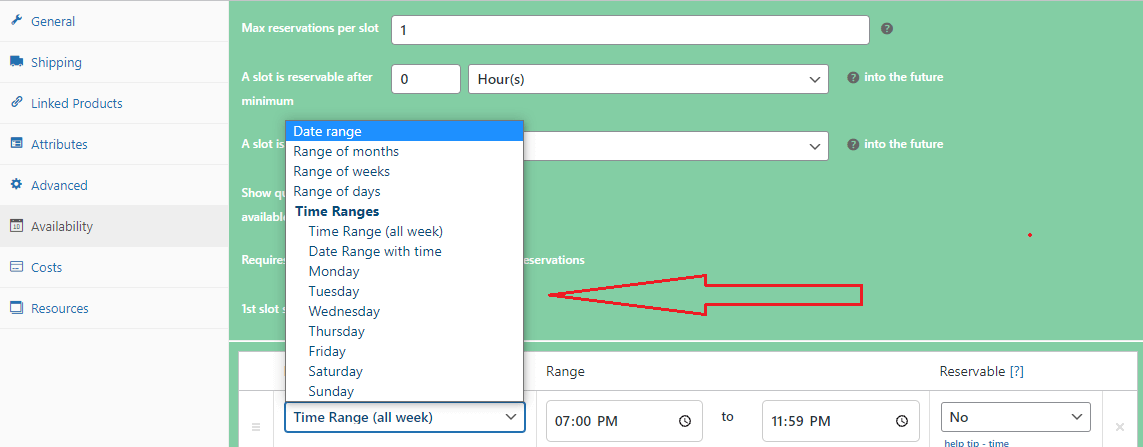Click the Linked Products link icon
The image size is (1143, 447).
(16, 103)
